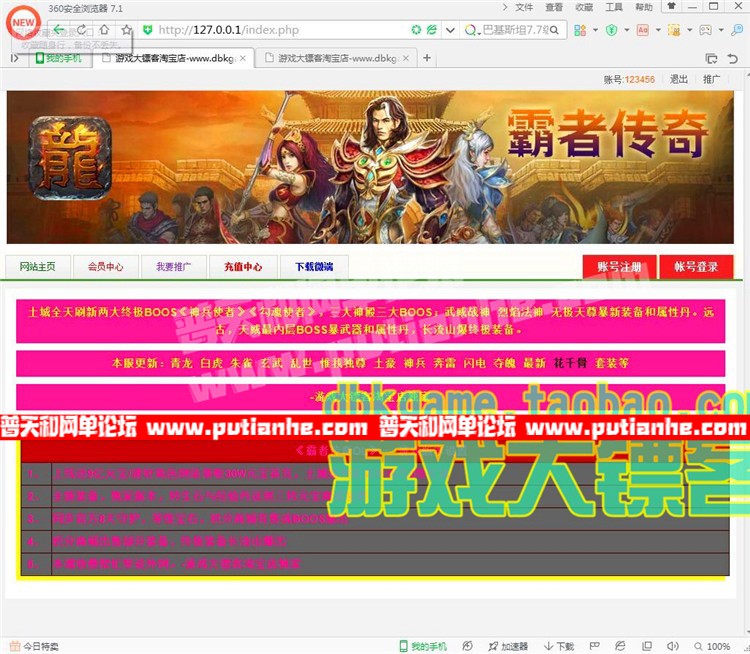Click the 推广 link at top right
Viewport: 750px width, 654px height.
711,79
